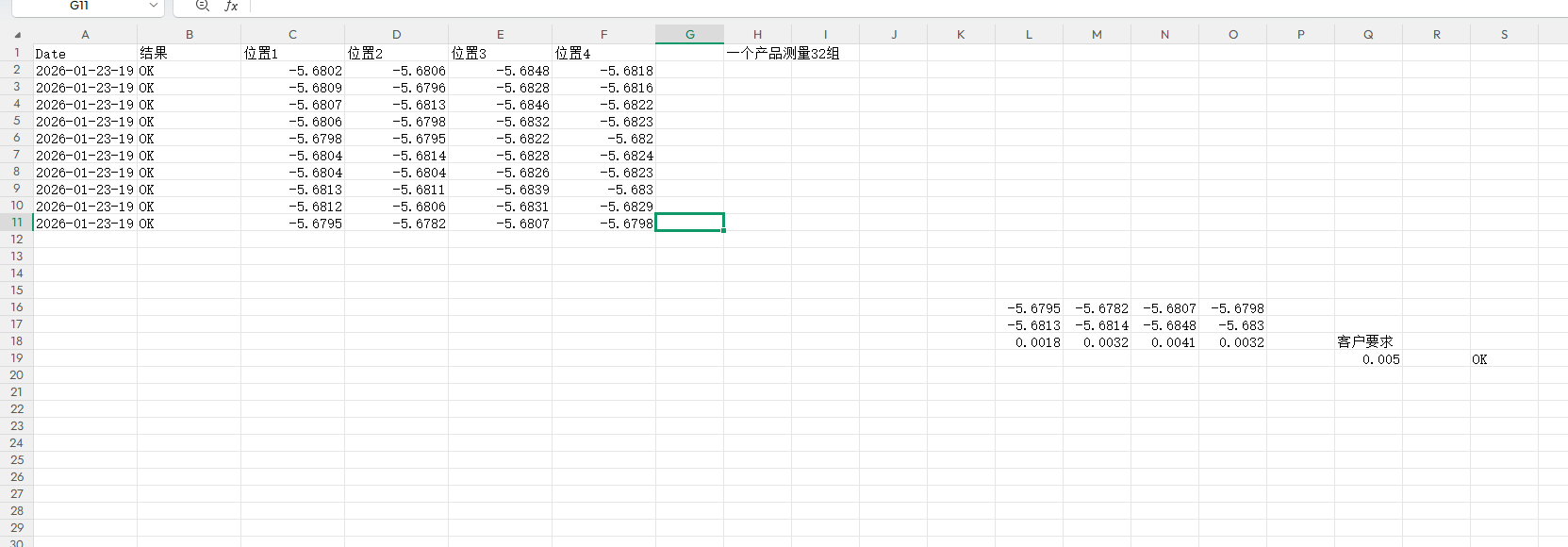Screen dimensions: 1568x547
Task: Select cell C2 with value -5.6802
Action: click(292, 71)
